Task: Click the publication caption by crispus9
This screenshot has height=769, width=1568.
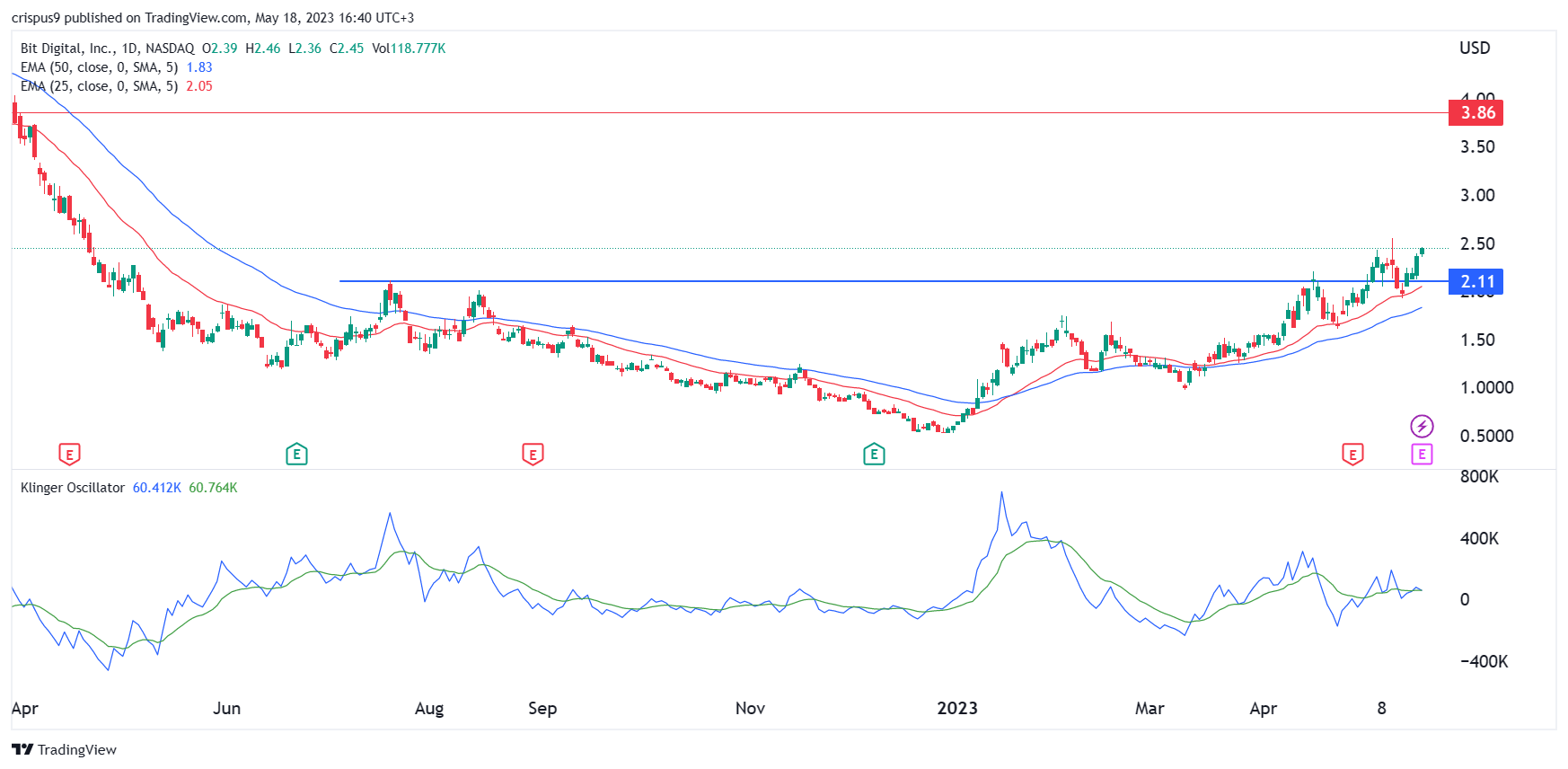Action: click(x=213, y=18)
